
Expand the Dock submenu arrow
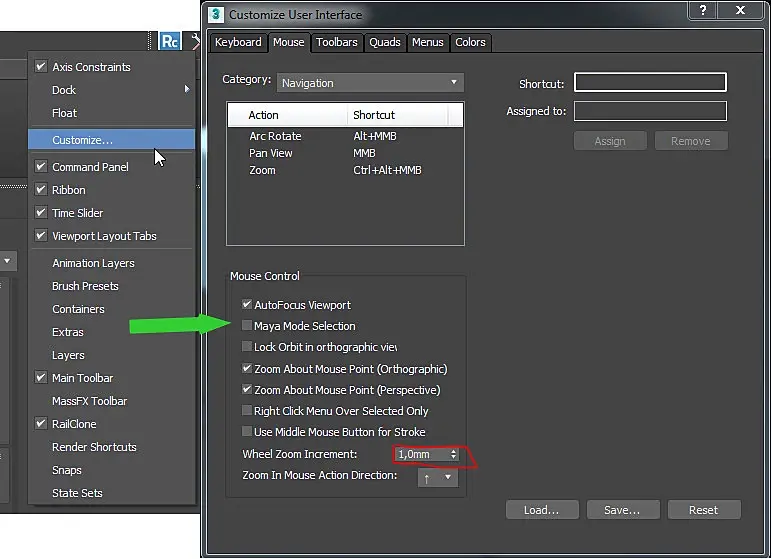pos(187,89)
